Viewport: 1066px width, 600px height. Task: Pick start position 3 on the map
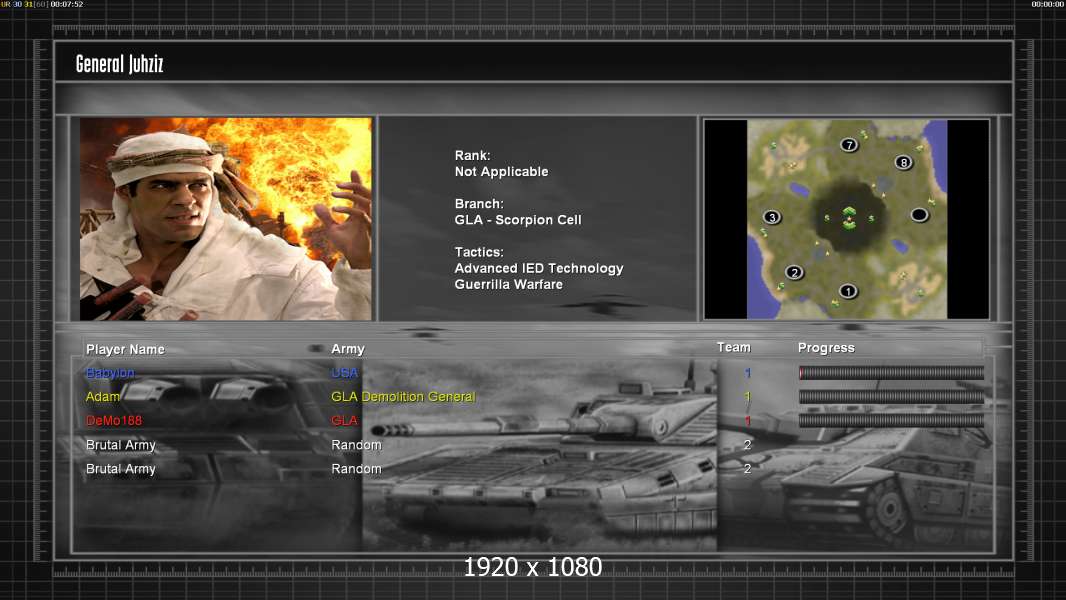coord(772,217)
